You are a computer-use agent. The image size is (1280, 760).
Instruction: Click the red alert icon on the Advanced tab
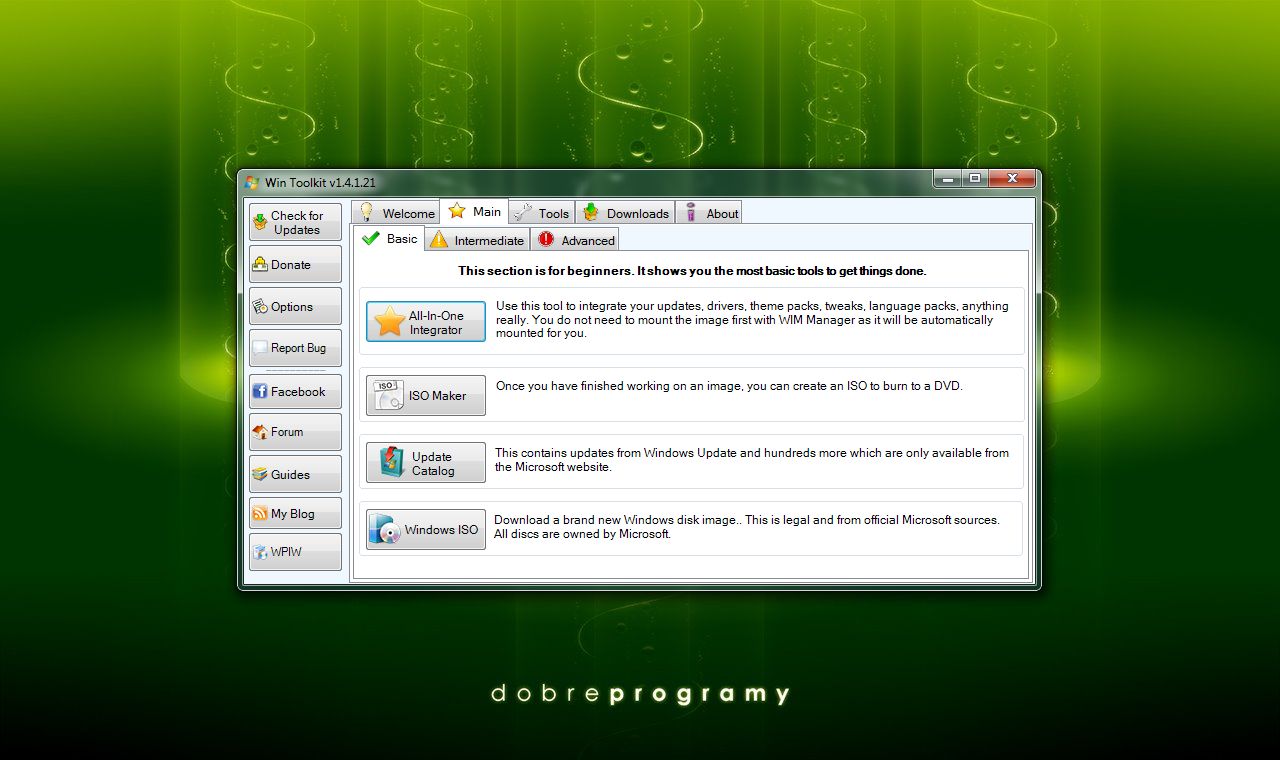click(546, 239)
